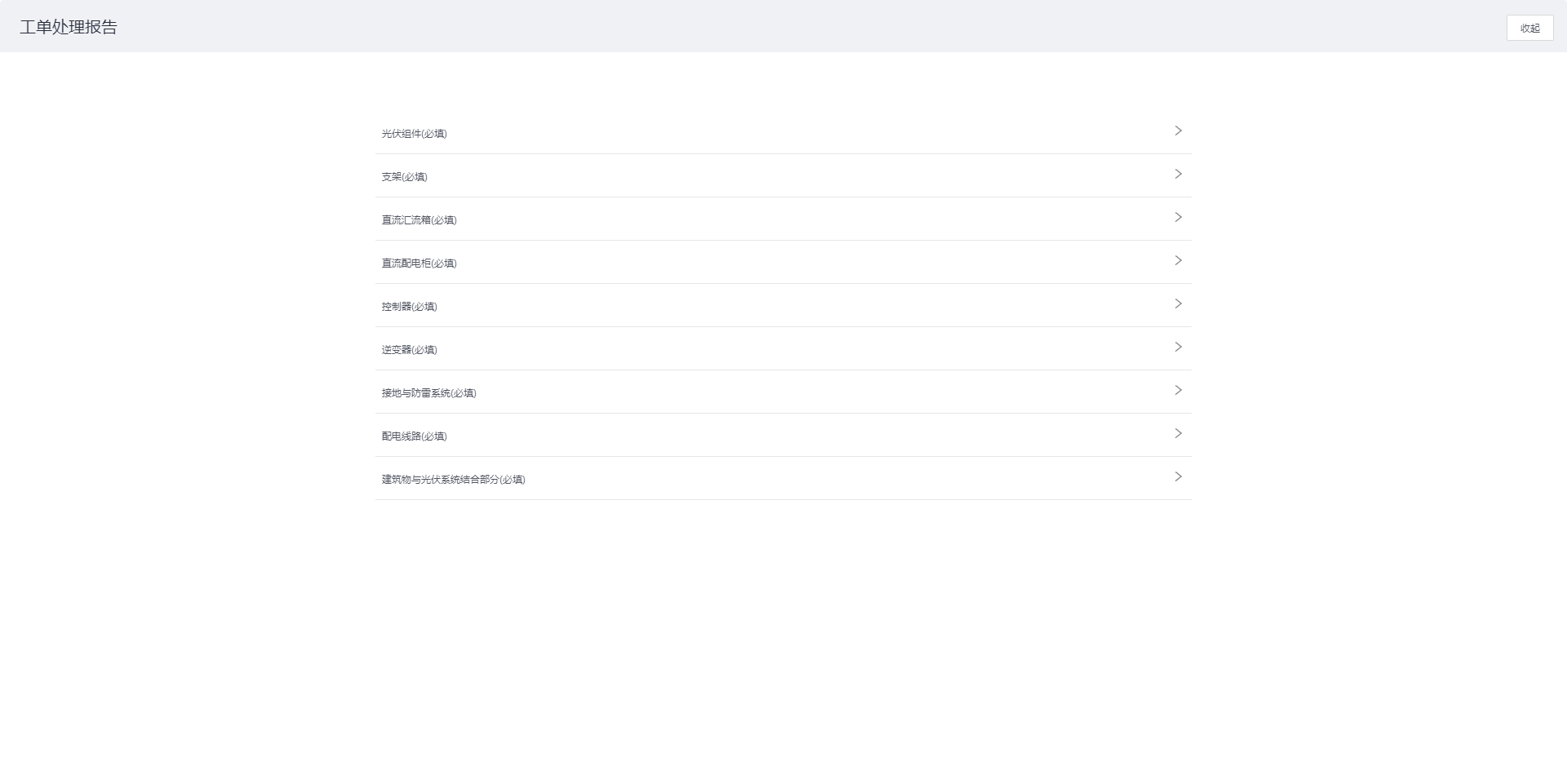Click chevron icon on 配电线路 row
This screenshot has width=1567, height=784.
tap(1178, 433)
